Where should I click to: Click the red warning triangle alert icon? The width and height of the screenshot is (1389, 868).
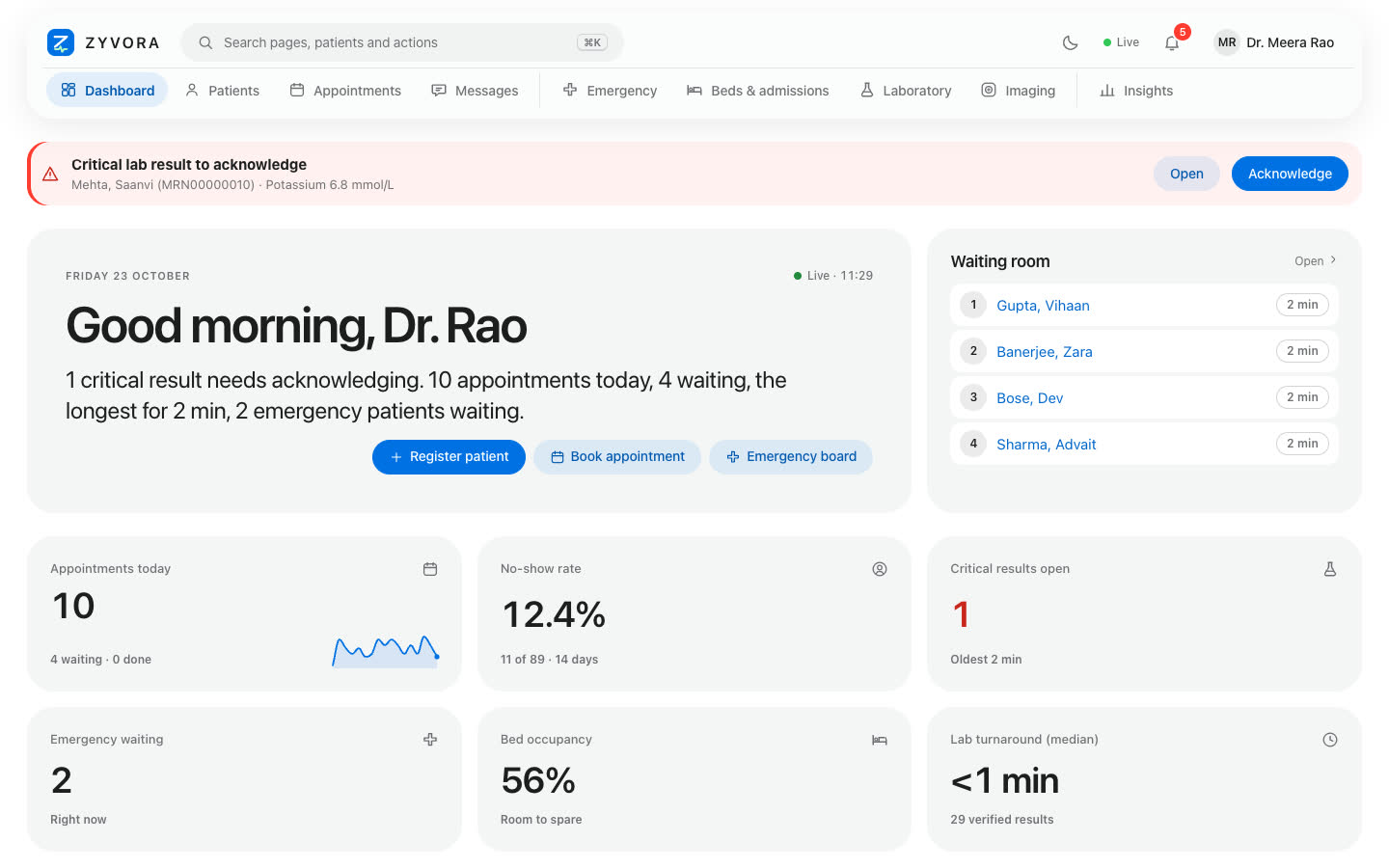[50, 174]
